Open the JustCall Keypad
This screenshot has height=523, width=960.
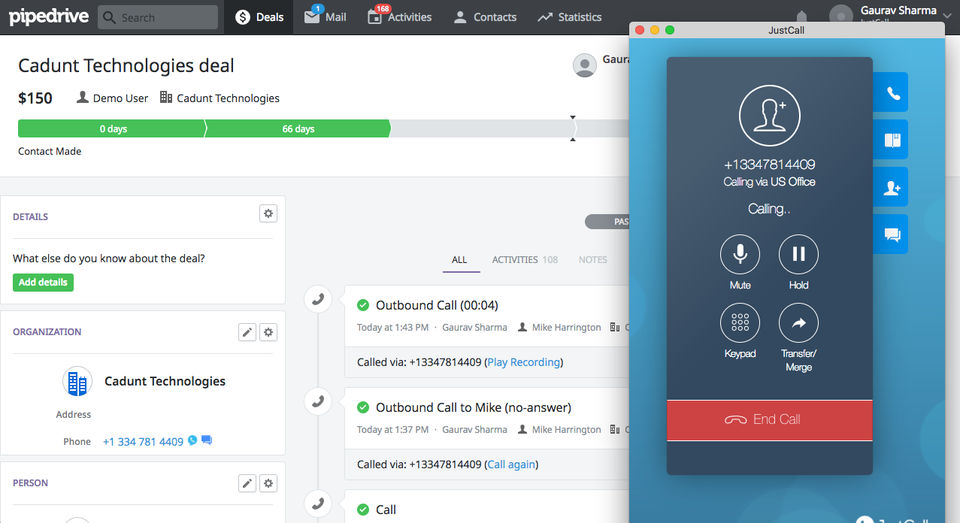point(740,323)
